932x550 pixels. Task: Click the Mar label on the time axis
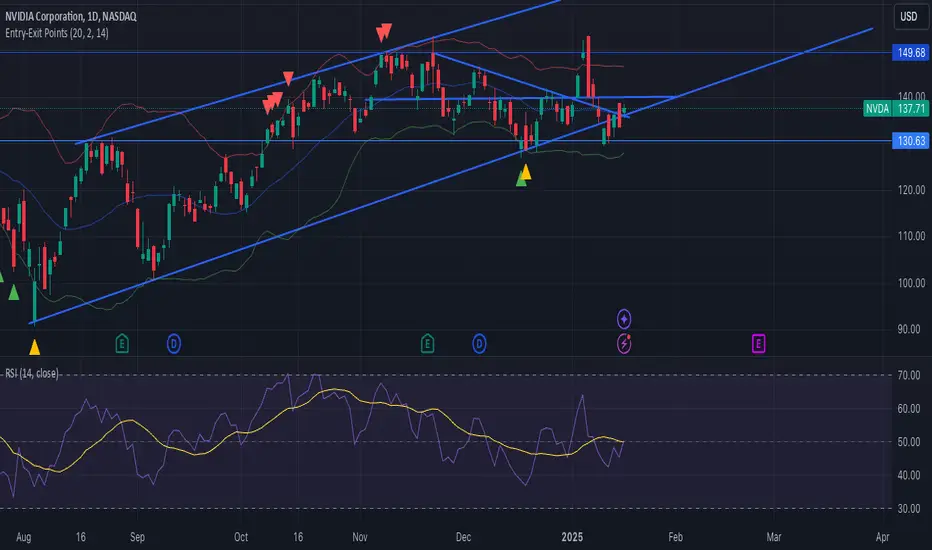point(773,537)
